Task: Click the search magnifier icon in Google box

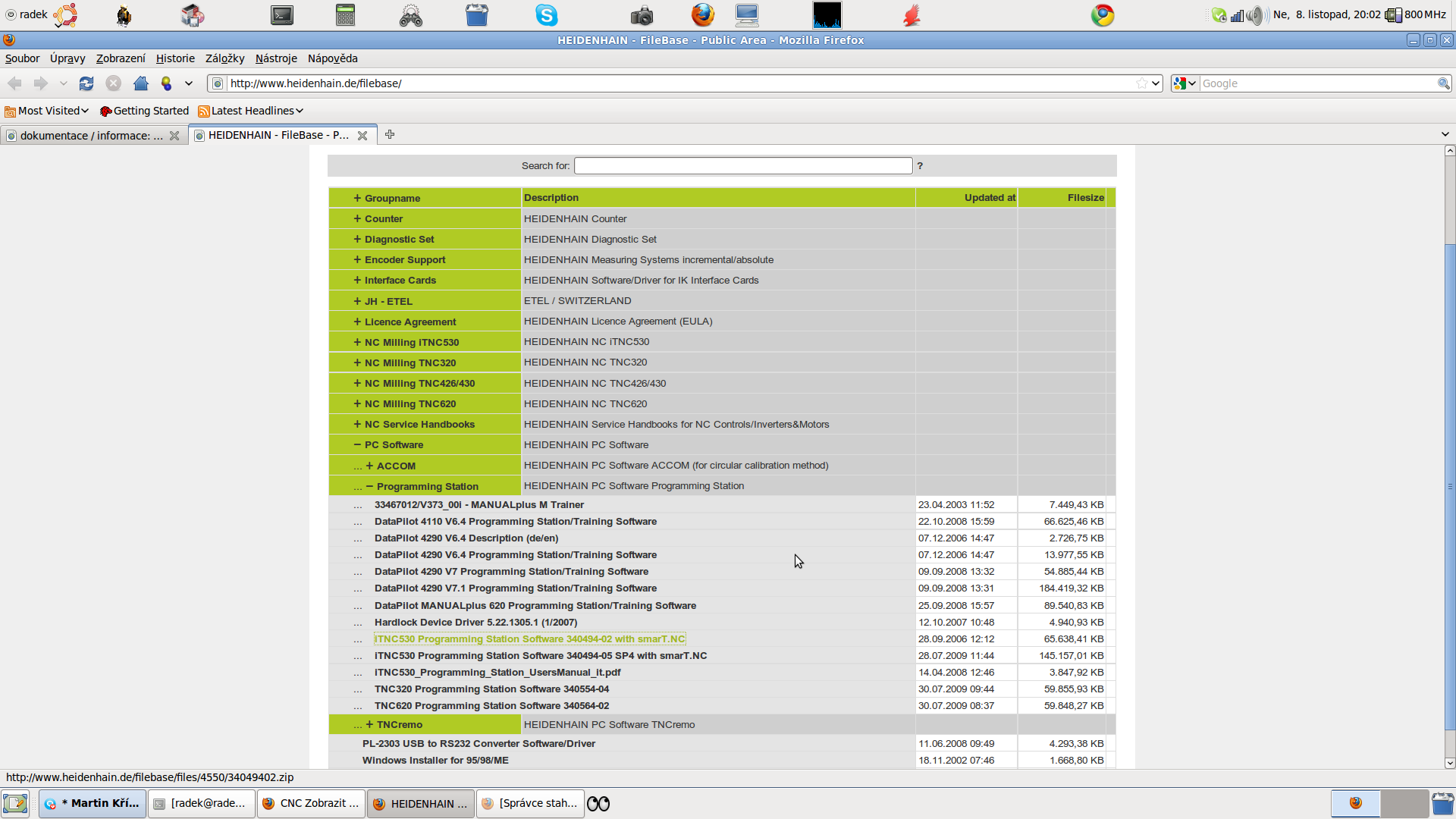Action: [1443, 83]
